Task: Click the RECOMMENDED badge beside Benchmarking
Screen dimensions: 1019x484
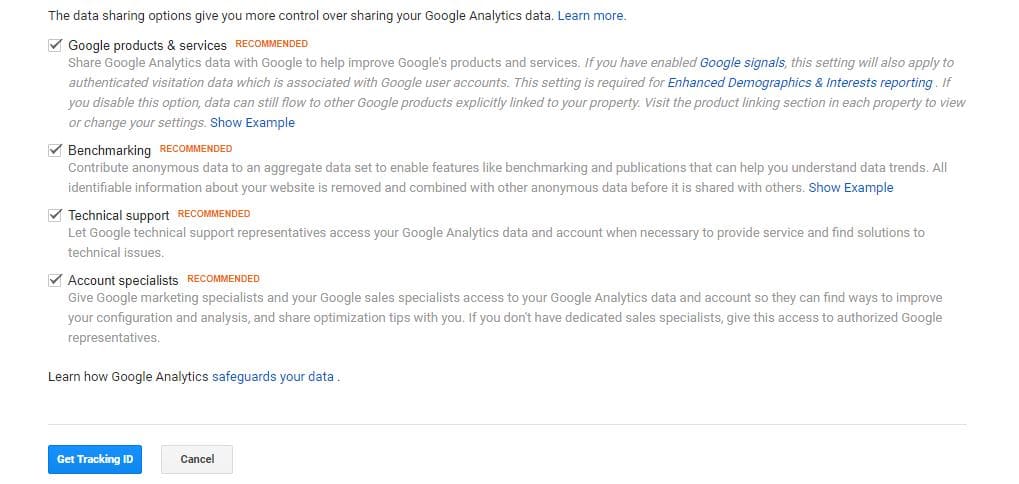Action: click(196, 149)
